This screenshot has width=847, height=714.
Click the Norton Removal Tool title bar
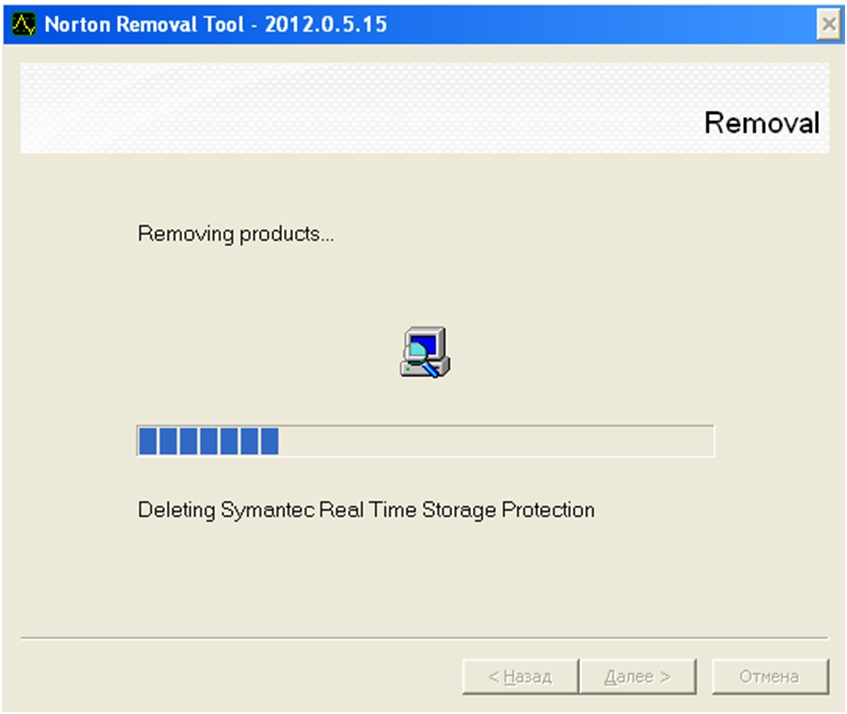tap(411, 24)
